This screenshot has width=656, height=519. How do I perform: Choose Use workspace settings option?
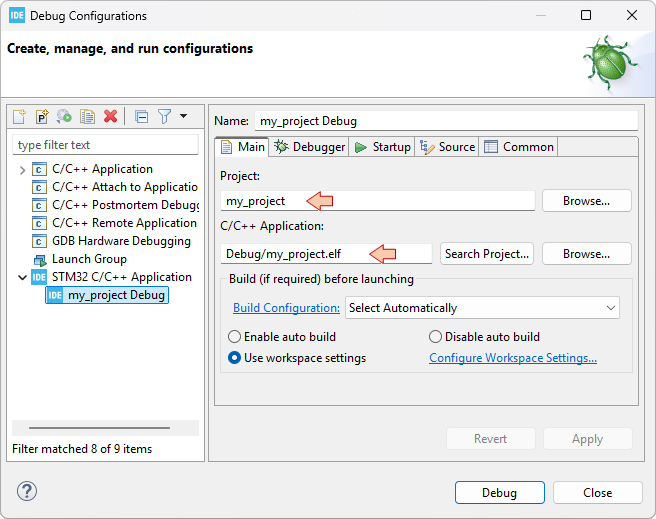[x=235, y=358]
